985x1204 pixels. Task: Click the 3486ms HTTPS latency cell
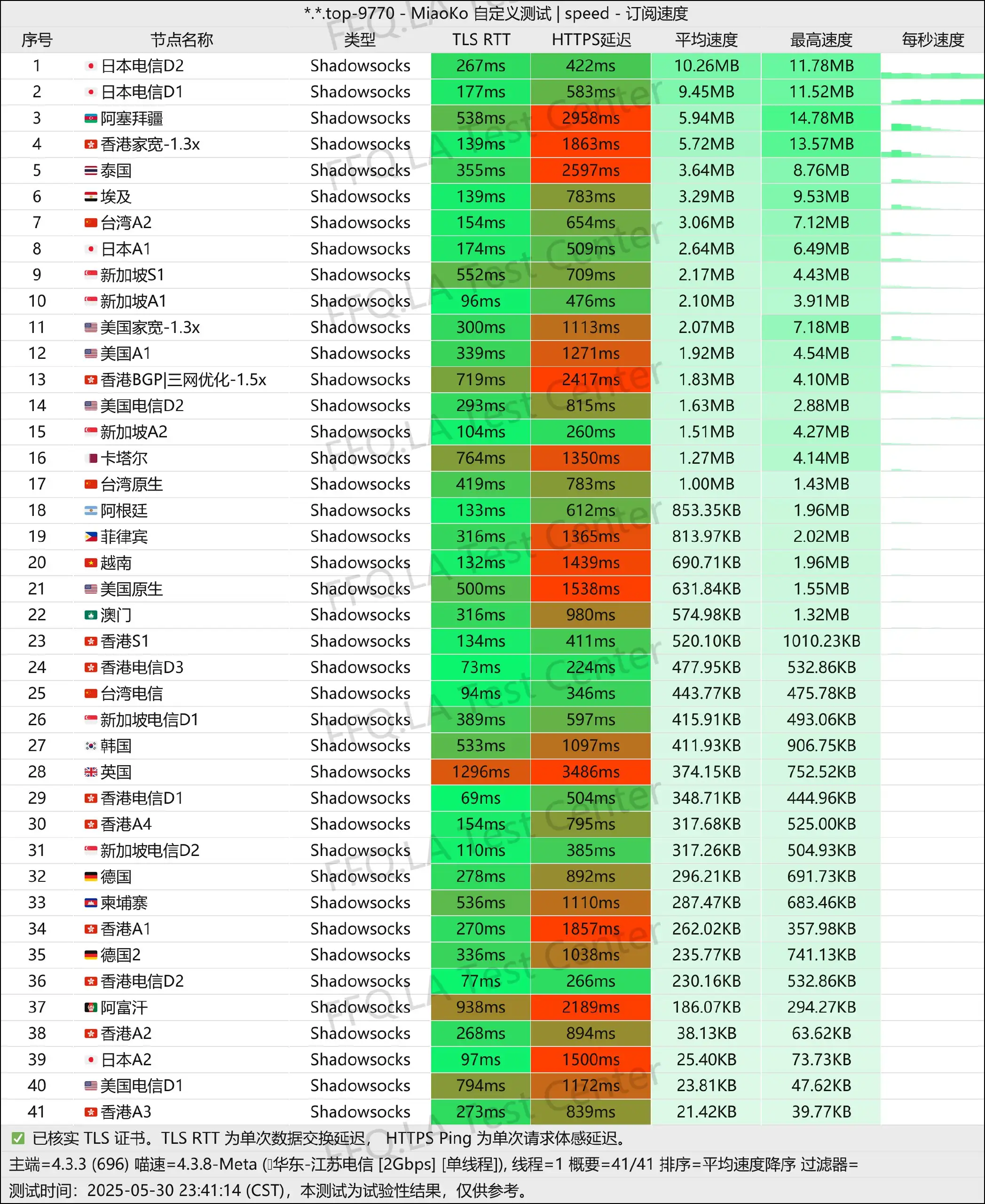(x=591, y=772)
